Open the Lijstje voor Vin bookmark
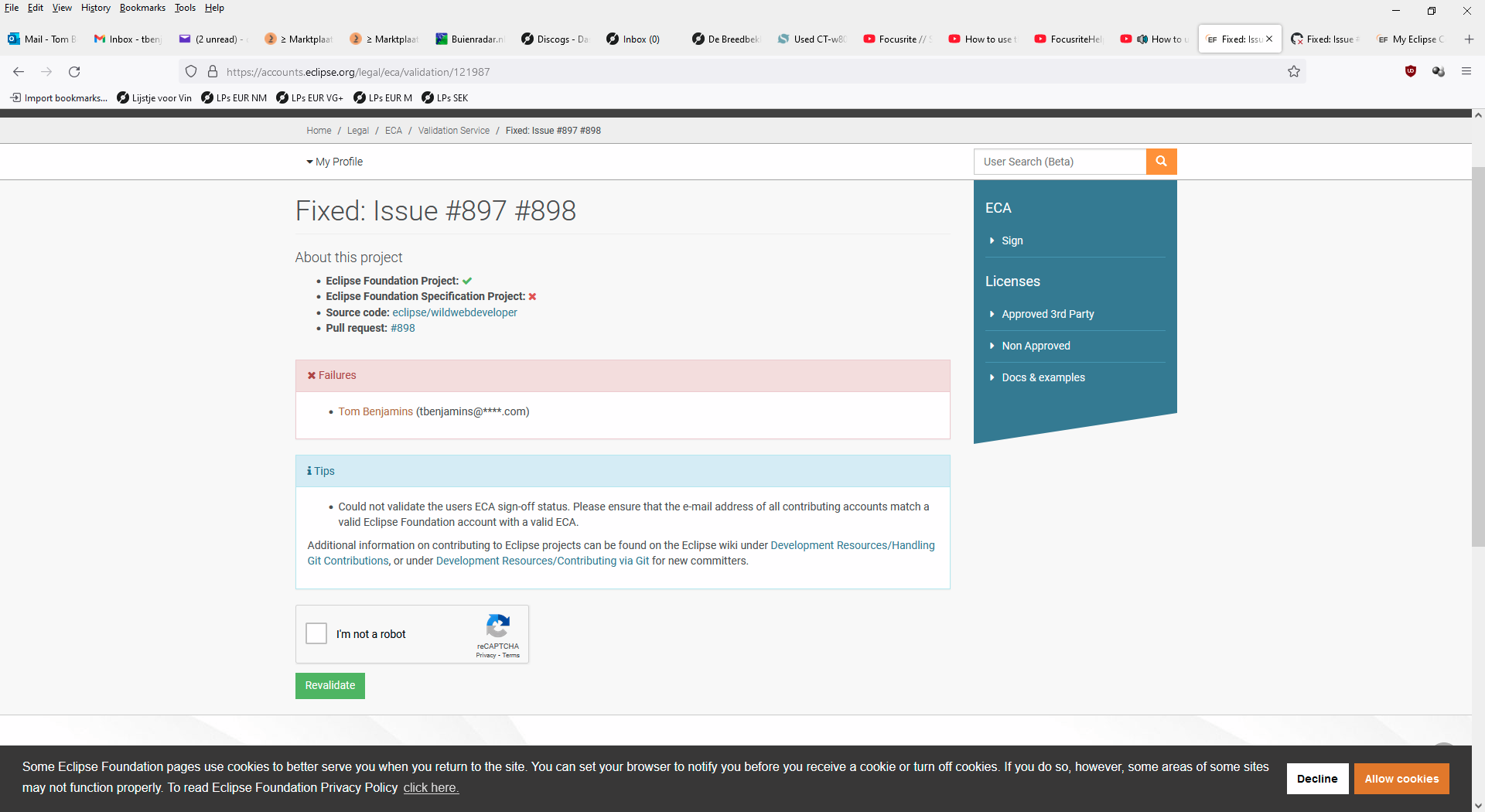Viewport: 1485px width, 812px height. 154,98
